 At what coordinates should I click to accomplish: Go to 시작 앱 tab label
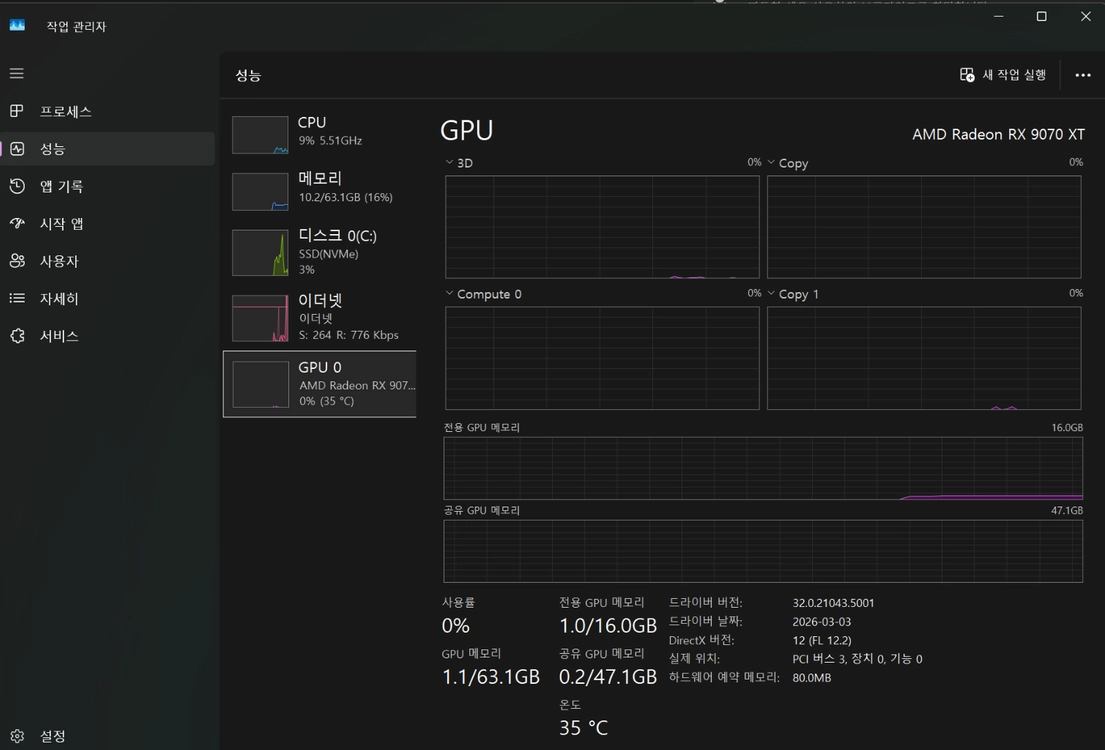click(61, 223)
